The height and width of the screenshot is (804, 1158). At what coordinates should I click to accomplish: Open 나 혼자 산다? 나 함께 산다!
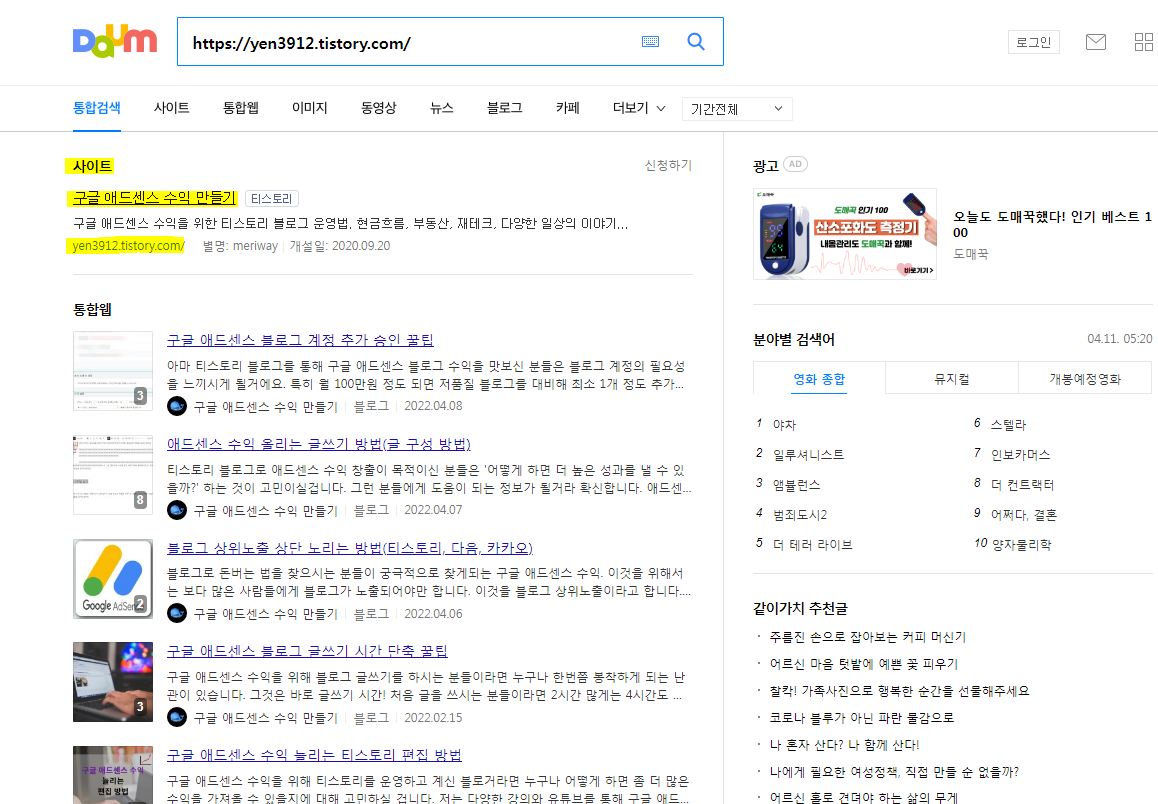click(844, 745)
